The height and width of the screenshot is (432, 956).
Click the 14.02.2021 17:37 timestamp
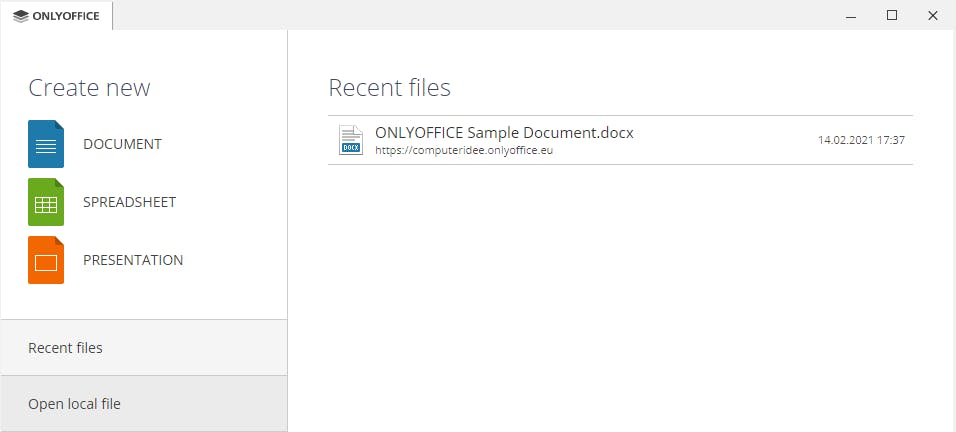pos(861,140)
